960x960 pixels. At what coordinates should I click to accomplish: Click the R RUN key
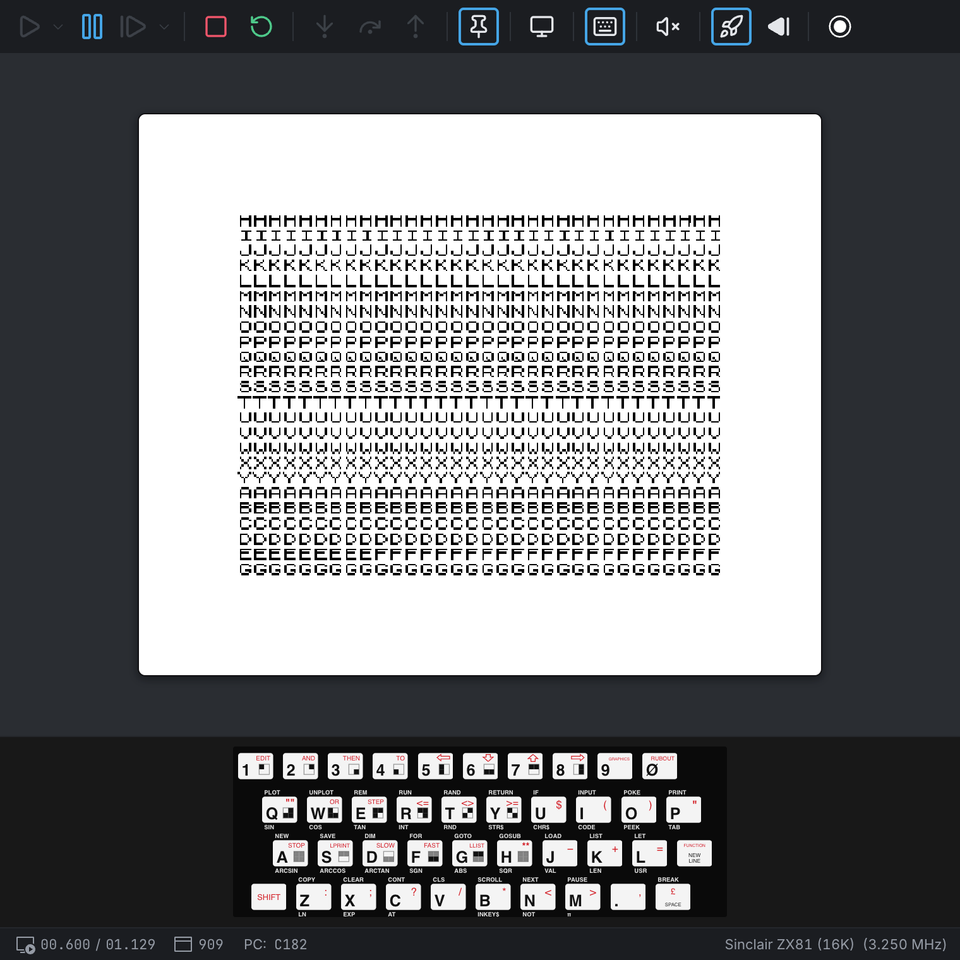414,810
